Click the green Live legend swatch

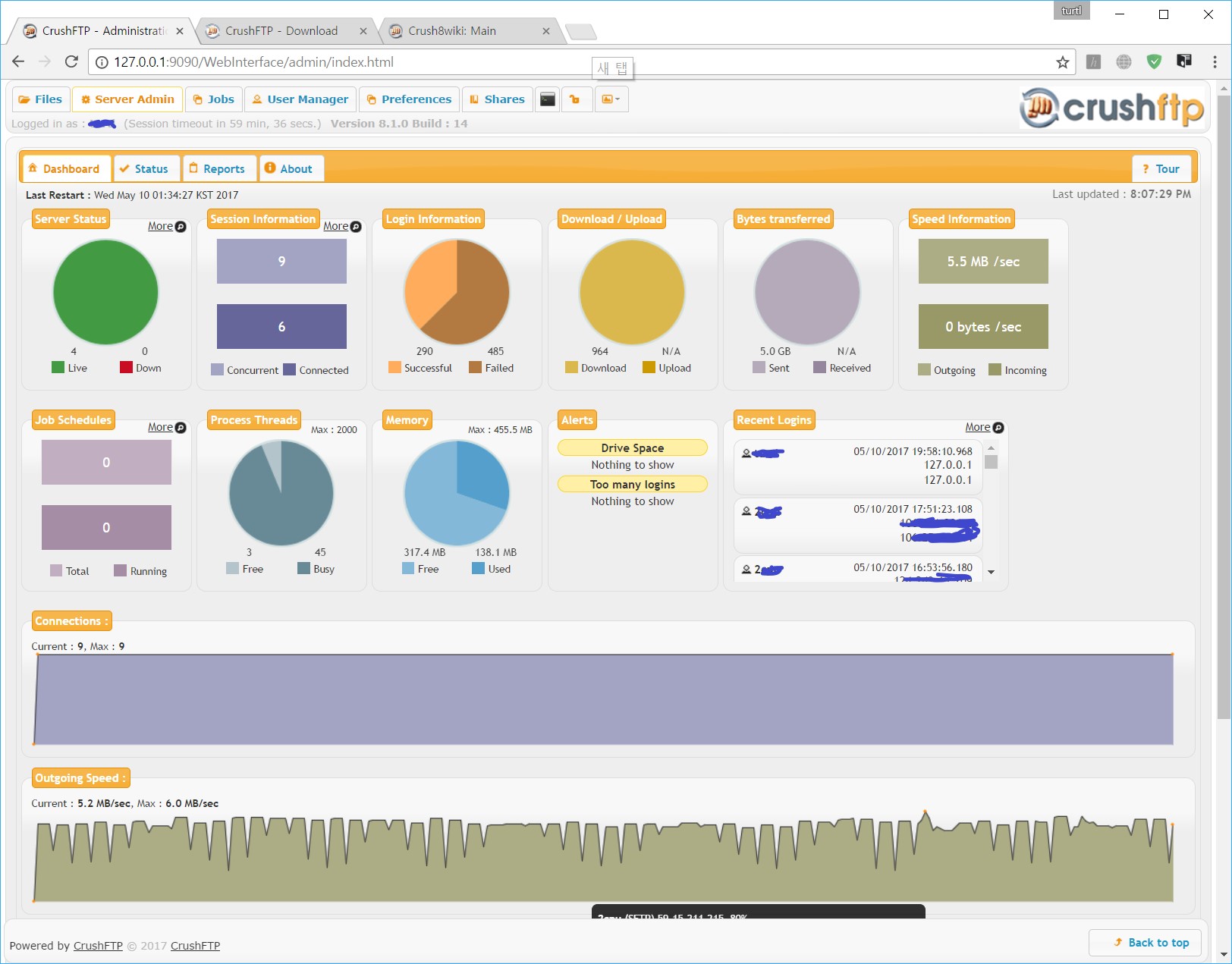click(x=58, y=367)
